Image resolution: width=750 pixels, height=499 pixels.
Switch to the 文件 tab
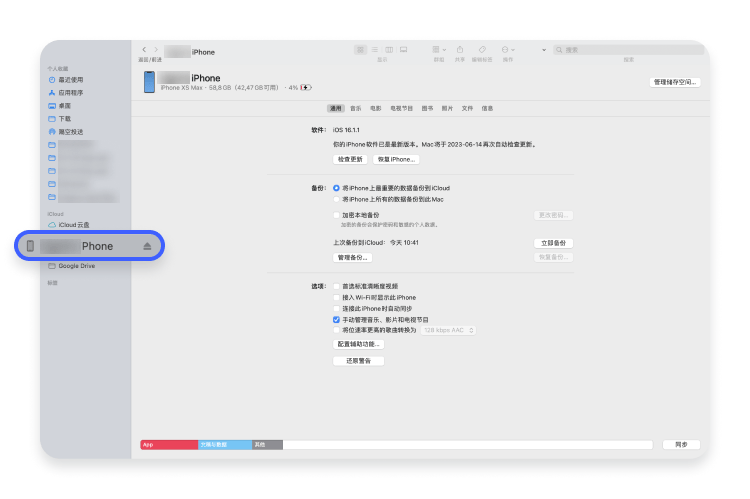(x=467, y=109)
